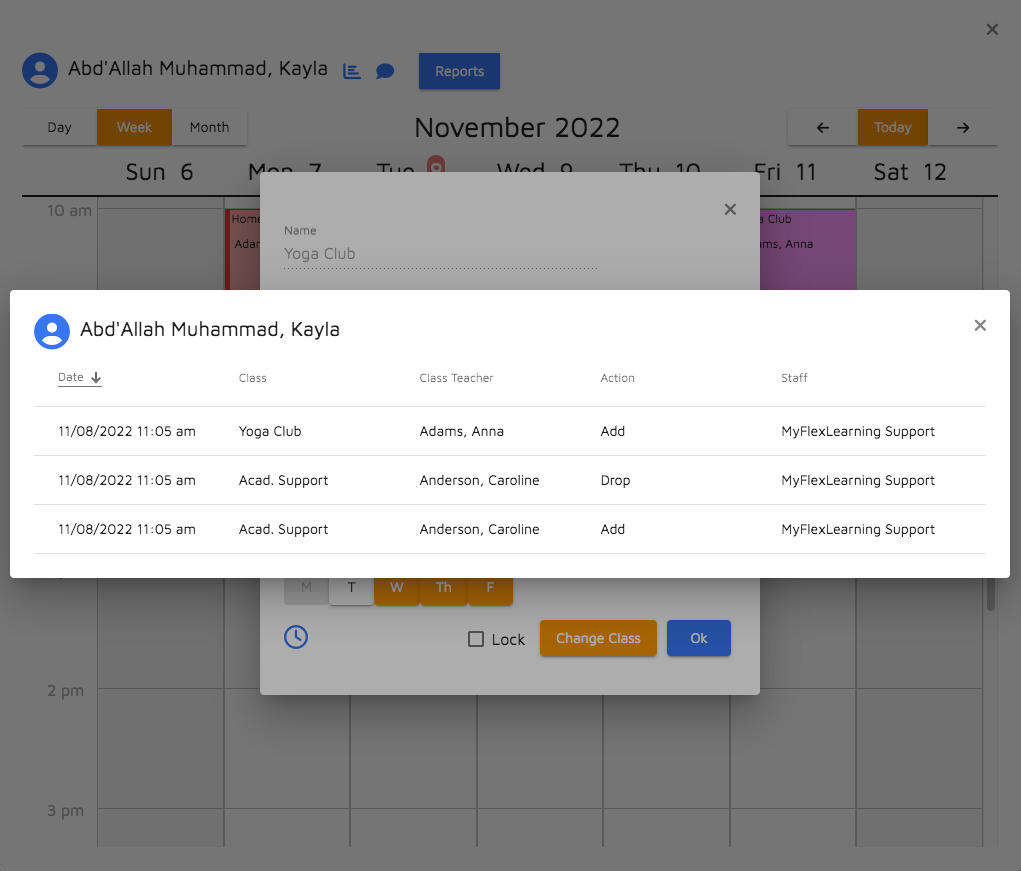This screenshot has height=871, width=1021.
Task: Open the student message chat icon
Action: pos(385,71)
